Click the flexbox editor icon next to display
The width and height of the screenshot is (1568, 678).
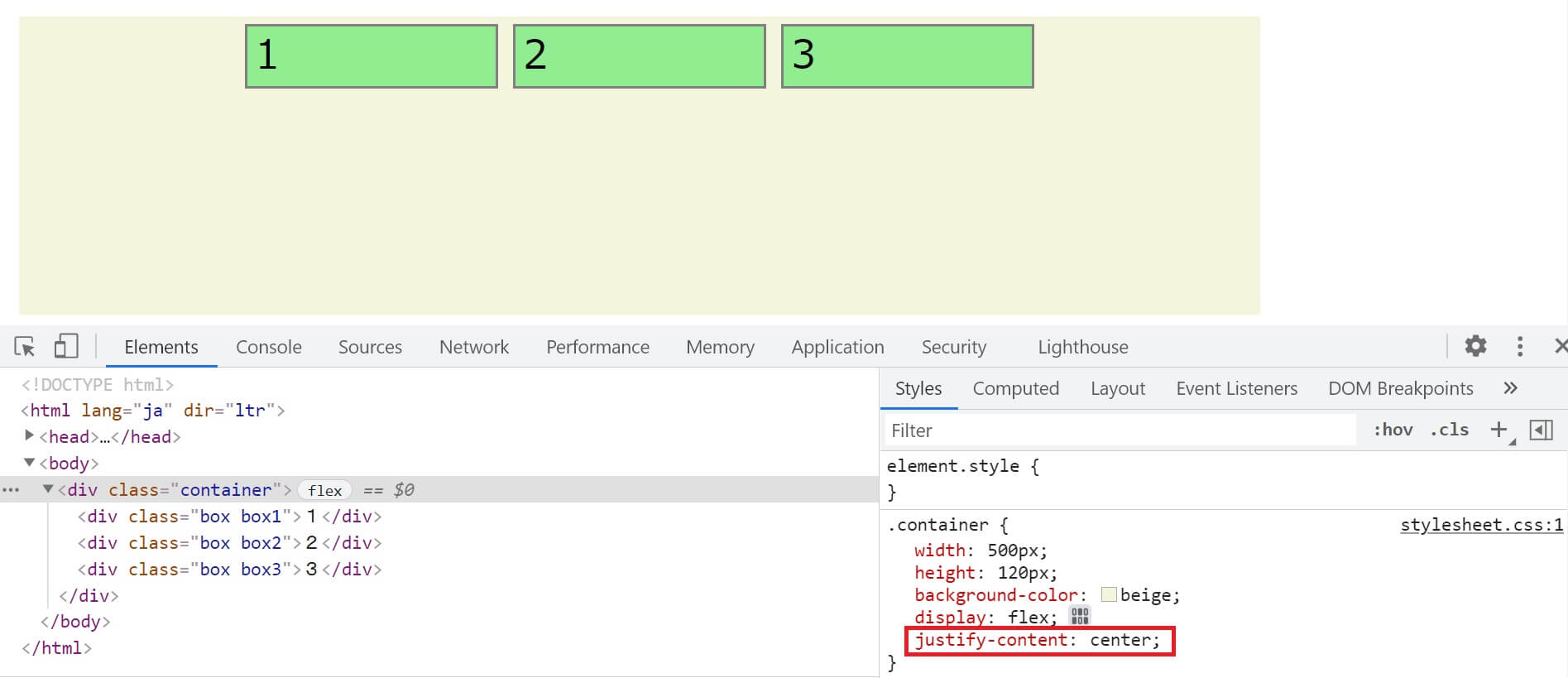coord(1080,616)
